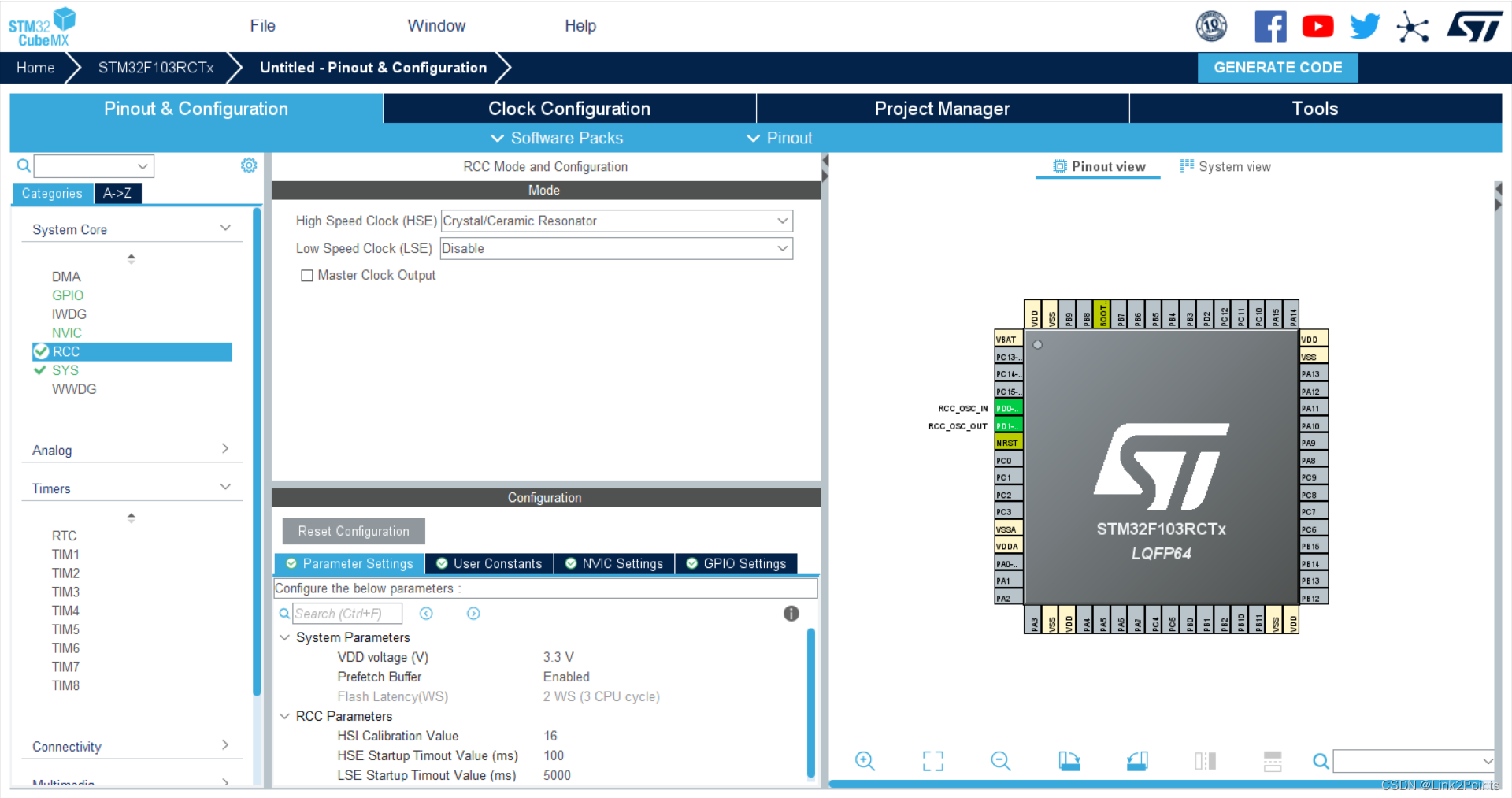Open the Pinout dropdown menu

click(780, 138)
